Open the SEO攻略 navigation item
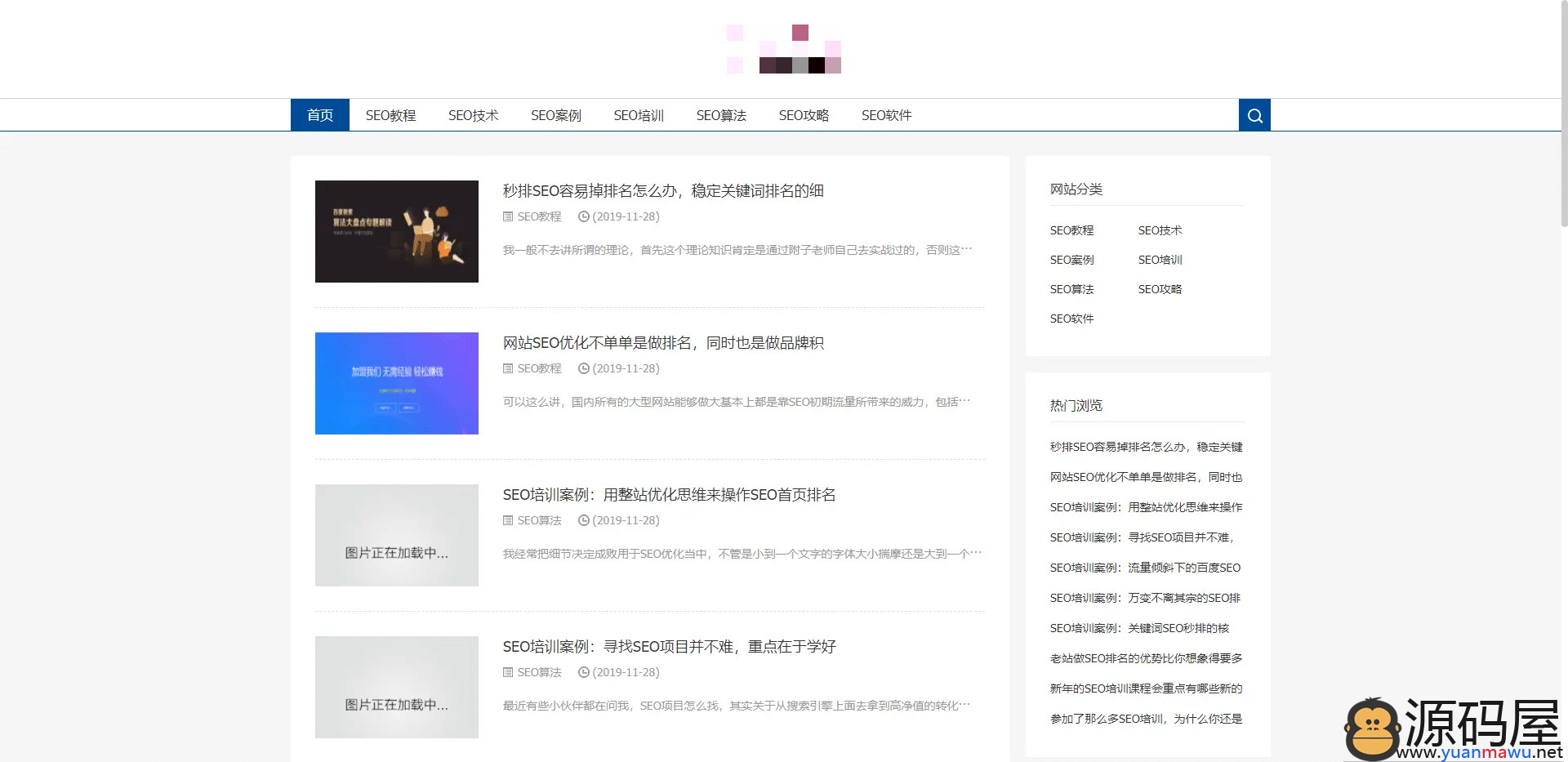 coord(804,115)
